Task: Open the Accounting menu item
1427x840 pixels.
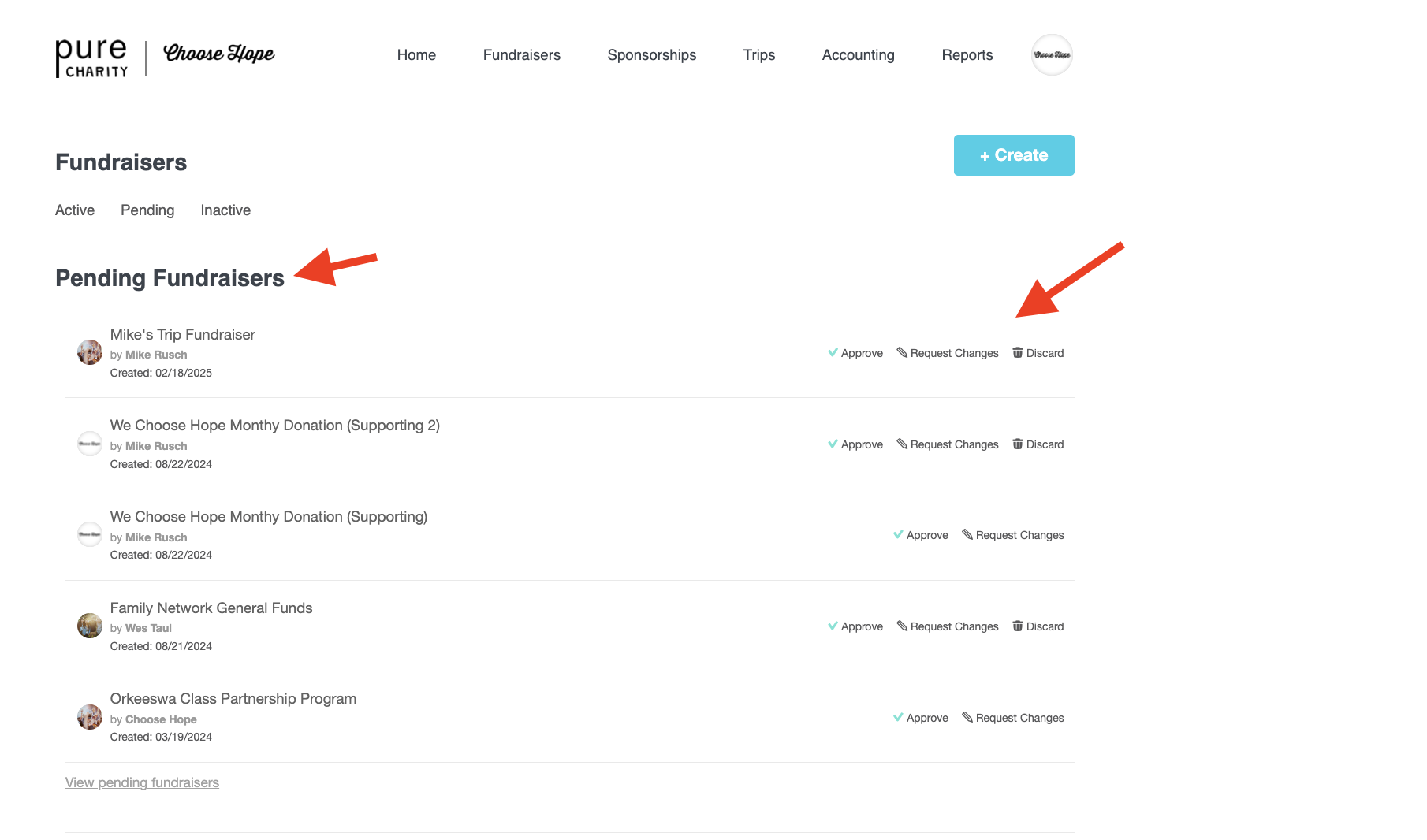Action: click(858, 55)
